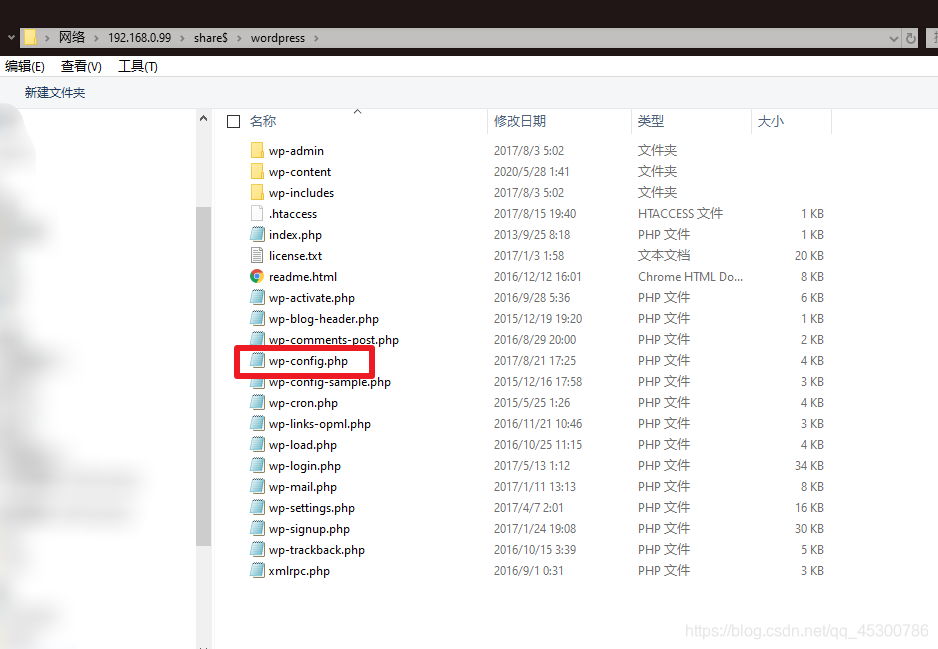938x649 pixels.
Task: Select the wp-config-sample.php file name
Action: point(330,382)
